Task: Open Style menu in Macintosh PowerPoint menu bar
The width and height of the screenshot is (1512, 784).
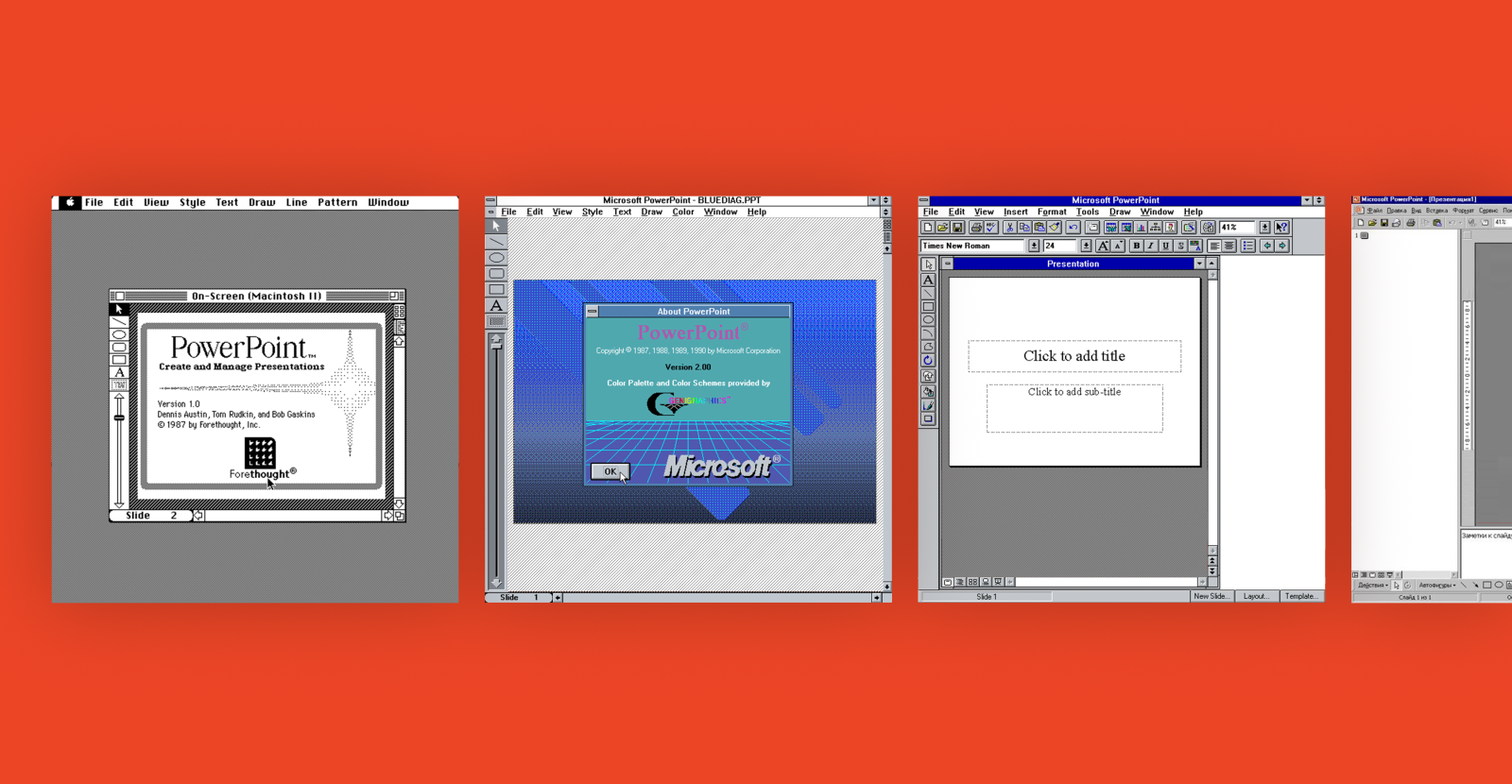Action: point(193,202)
